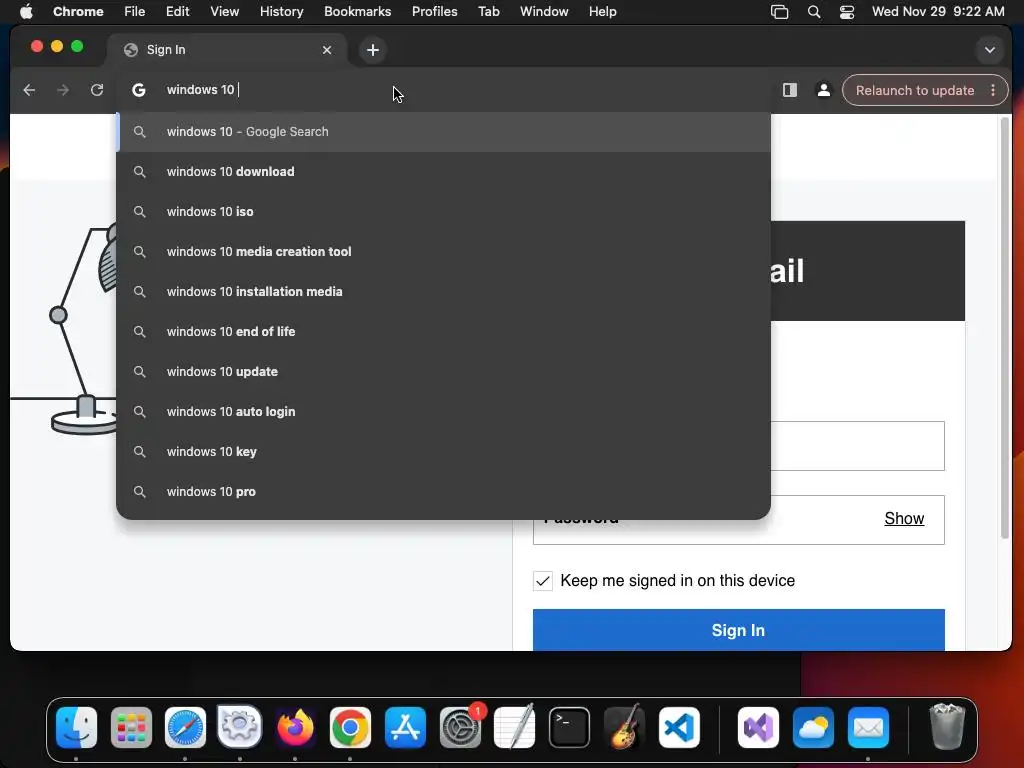Open Finder from the Dock
Image resolution: width=1024 pixels, height=768 pixels.
click(76, 727)
